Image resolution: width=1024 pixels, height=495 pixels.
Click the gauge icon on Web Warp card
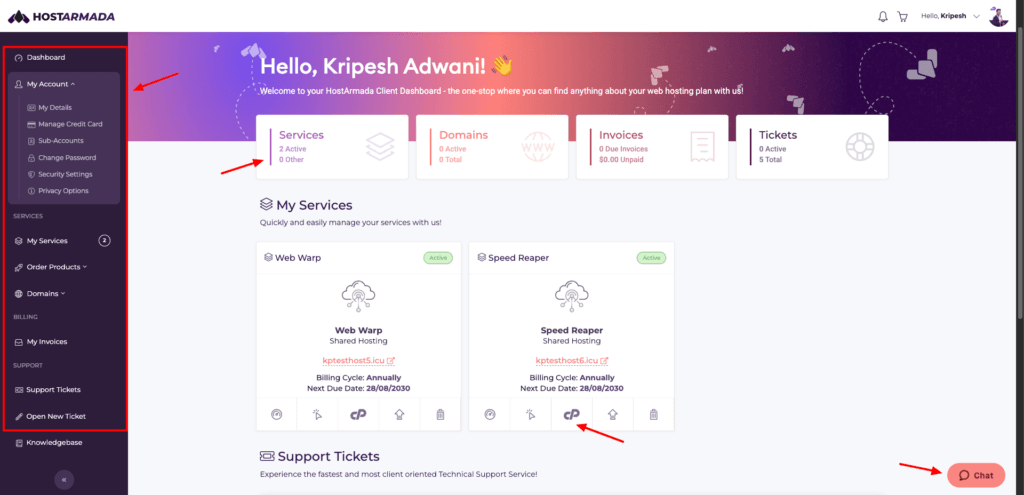coord(276,414)
